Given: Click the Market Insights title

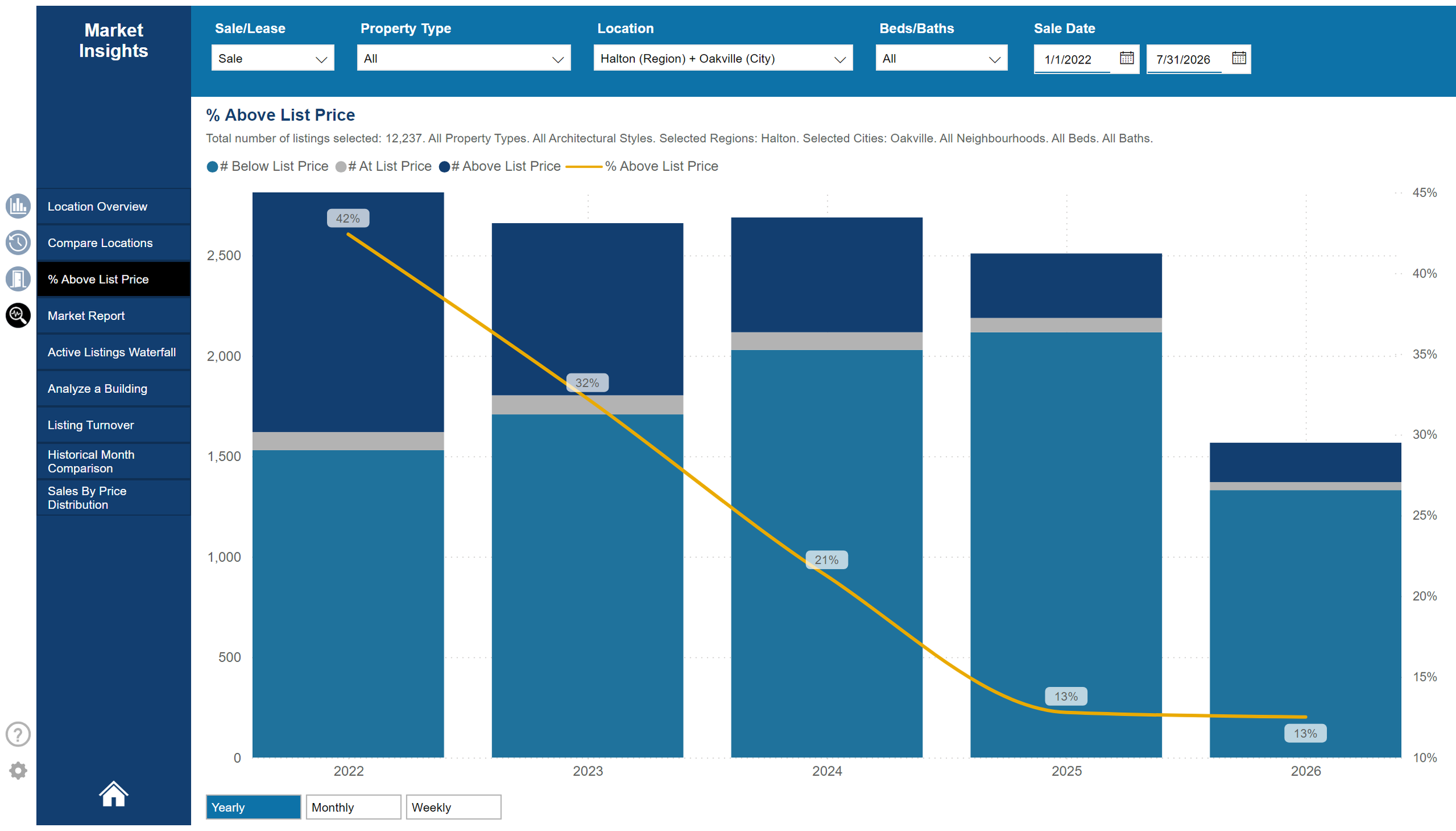Looking at the screenshot, I should [114, 40].
